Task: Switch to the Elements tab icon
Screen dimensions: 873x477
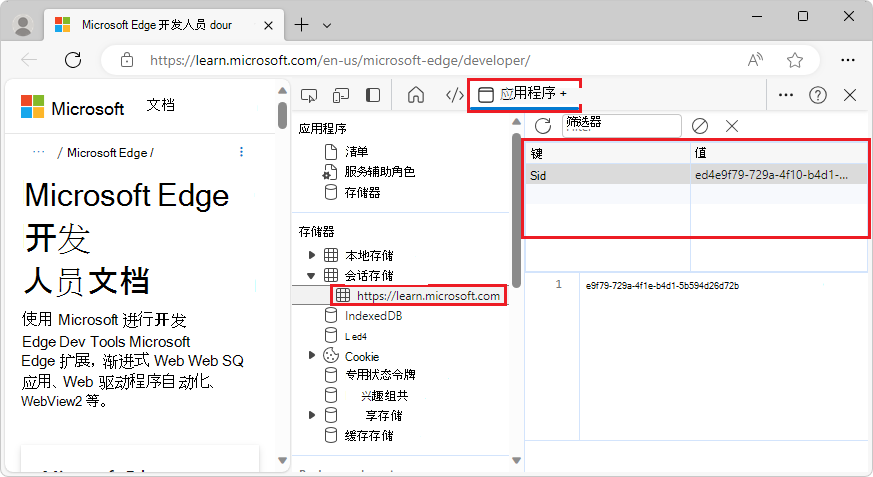Action: pos(454,95)
